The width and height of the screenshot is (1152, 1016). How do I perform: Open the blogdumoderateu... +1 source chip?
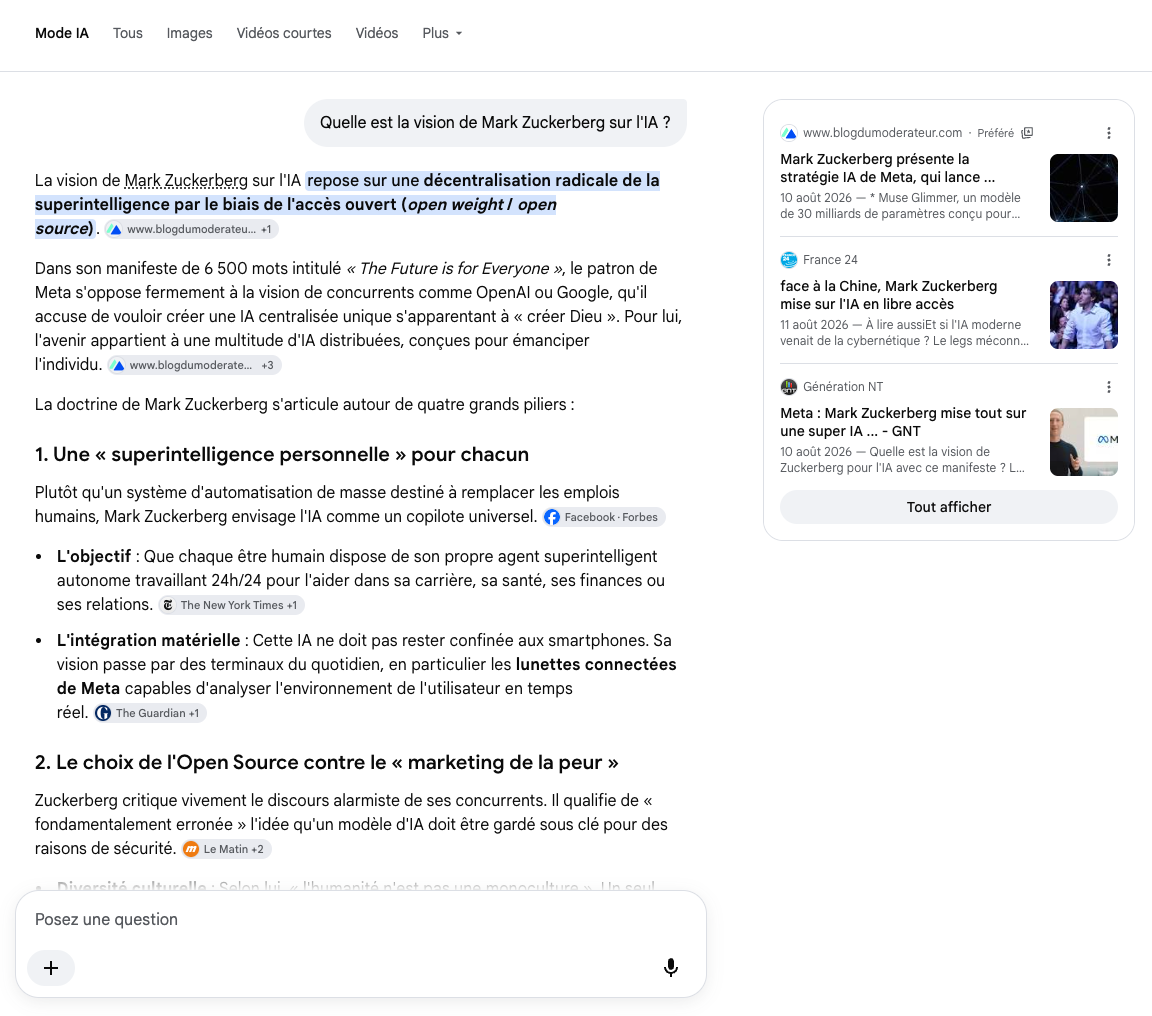tap(192, 229)
